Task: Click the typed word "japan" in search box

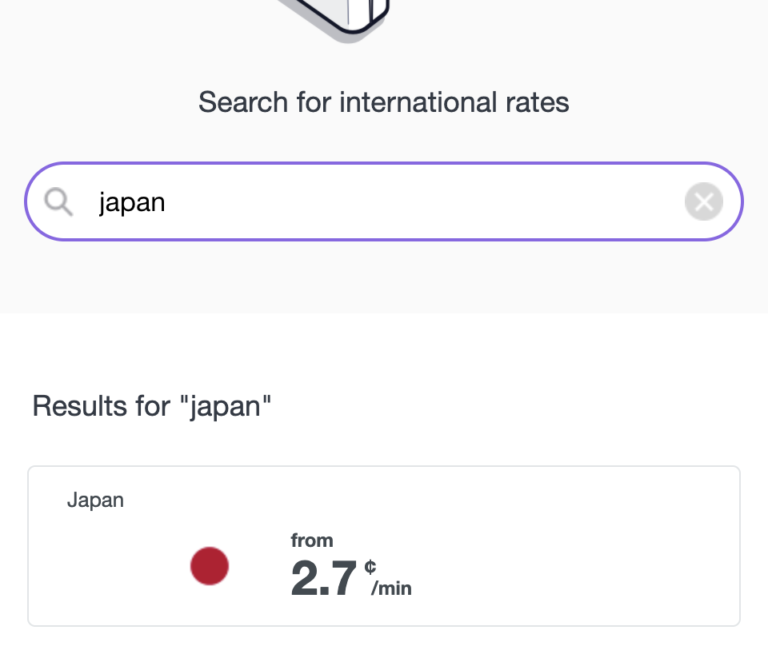Action: pyautogui.click(x=131, y=203)
